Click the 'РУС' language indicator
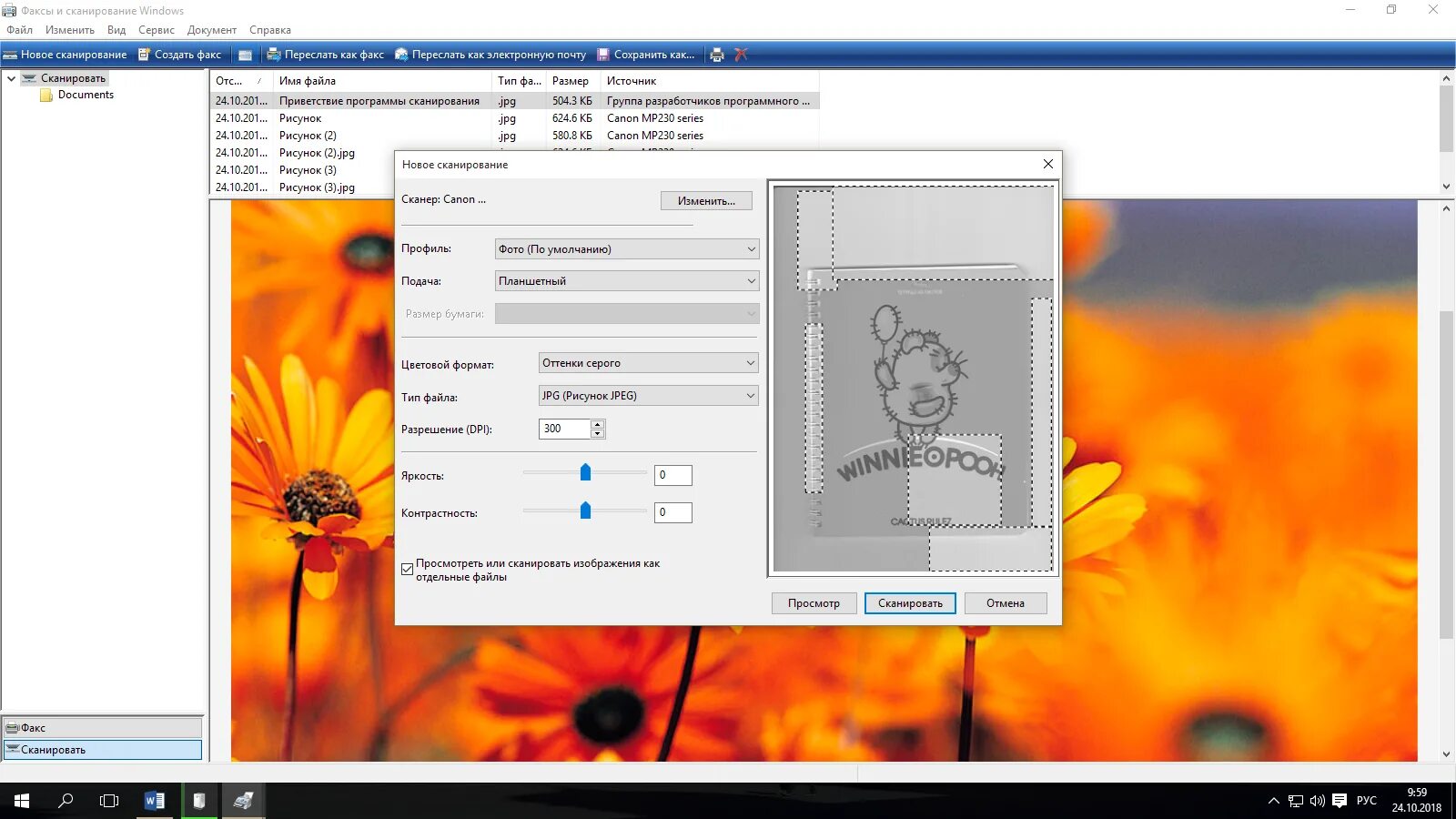Viewport: 1456px width, 819px height. (x=1367, y=801)
